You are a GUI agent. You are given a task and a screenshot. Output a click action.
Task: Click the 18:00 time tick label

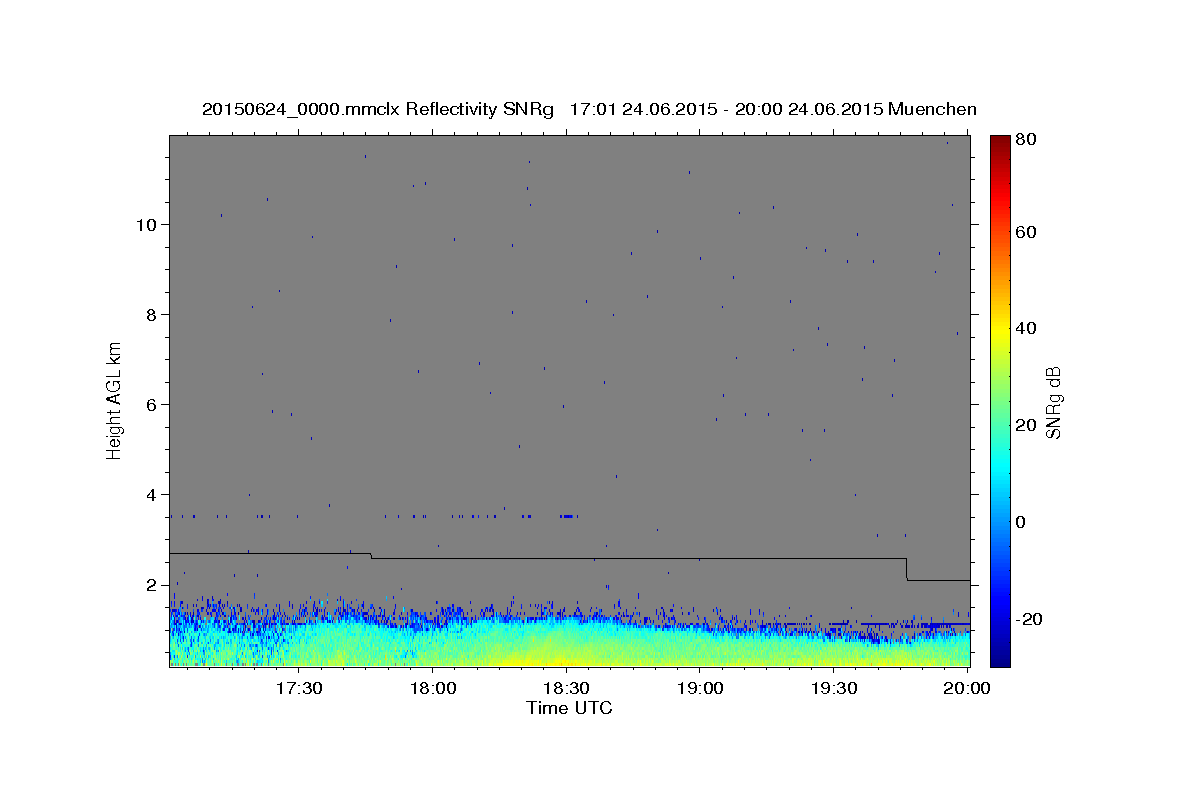click(432, 689)
